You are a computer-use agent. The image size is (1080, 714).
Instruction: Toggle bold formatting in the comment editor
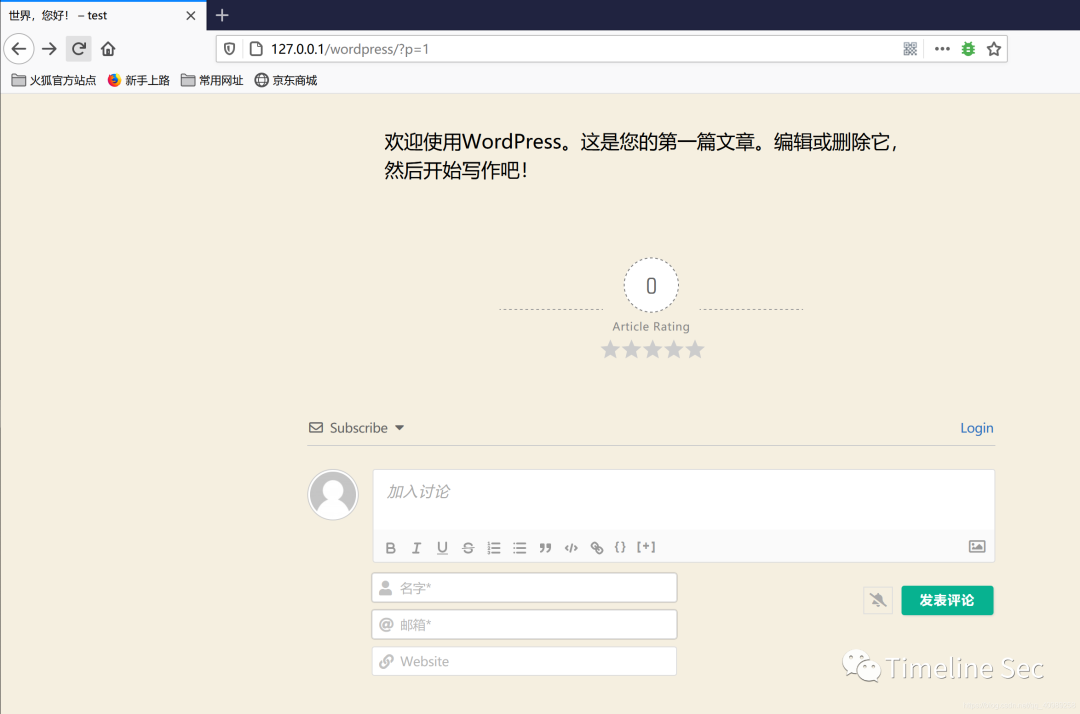coord(390,547)
